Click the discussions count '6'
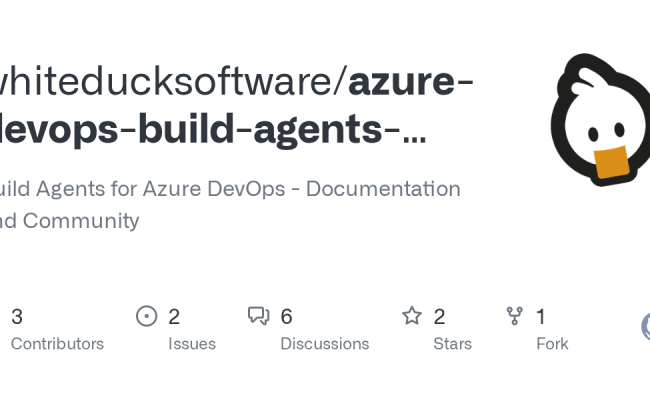The width and height of the screenshot is (650, 400). [x=286, y=317]
